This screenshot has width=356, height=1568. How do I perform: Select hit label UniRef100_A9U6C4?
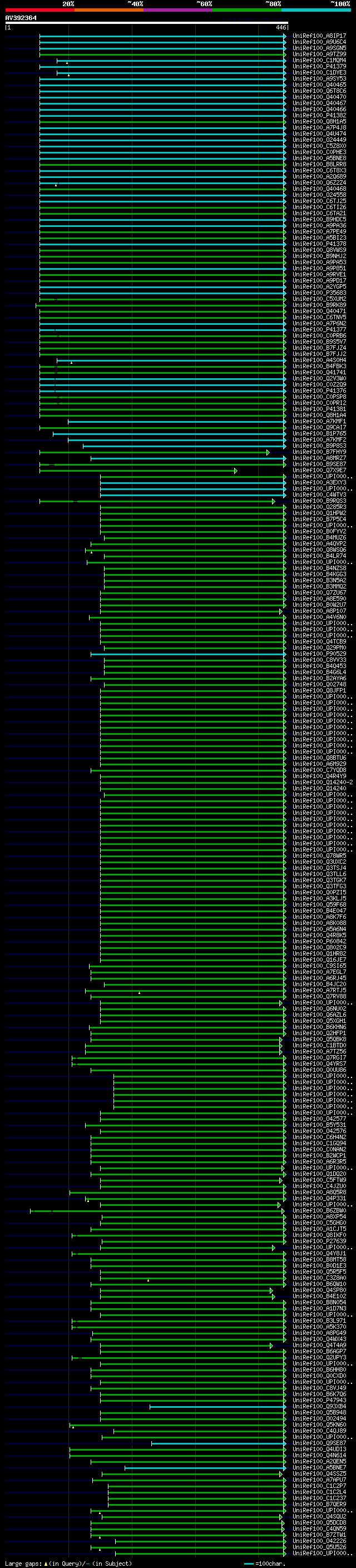coord(319,42)
